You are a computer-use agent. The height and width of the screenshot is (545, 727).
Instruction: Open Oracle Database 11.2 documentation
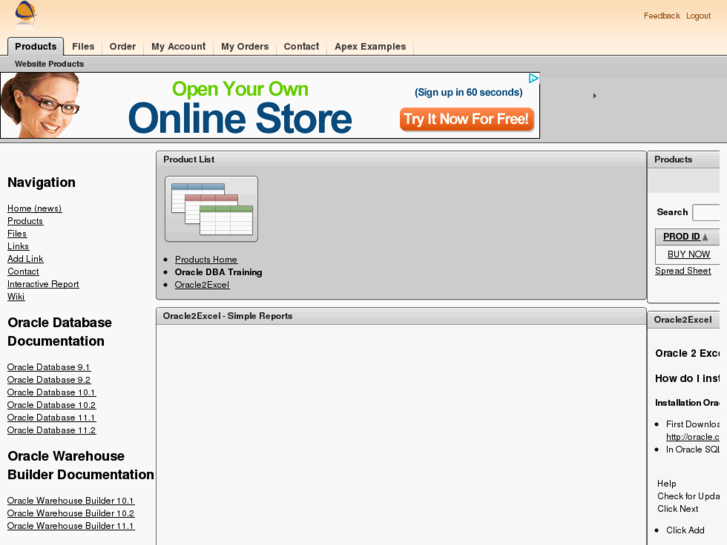coord(51,430)
